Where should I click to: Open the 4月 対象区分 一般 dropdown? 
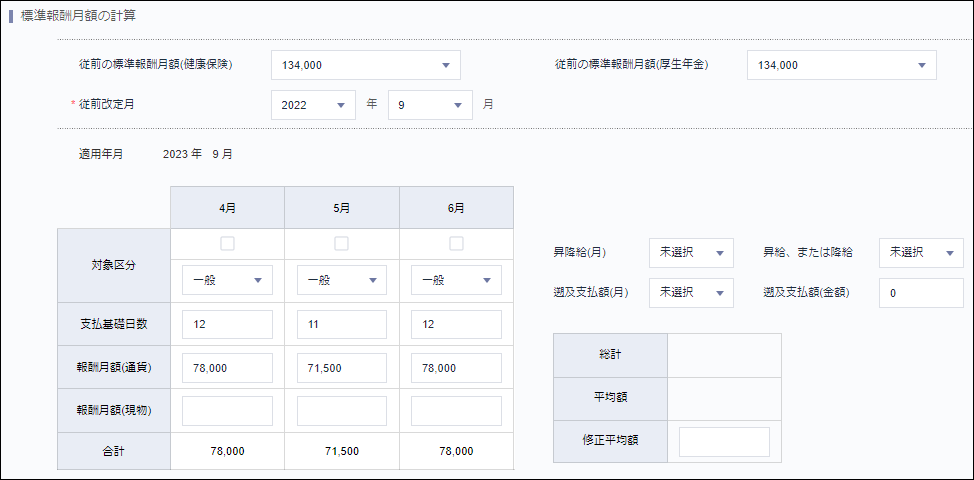(x=228, y=281)
